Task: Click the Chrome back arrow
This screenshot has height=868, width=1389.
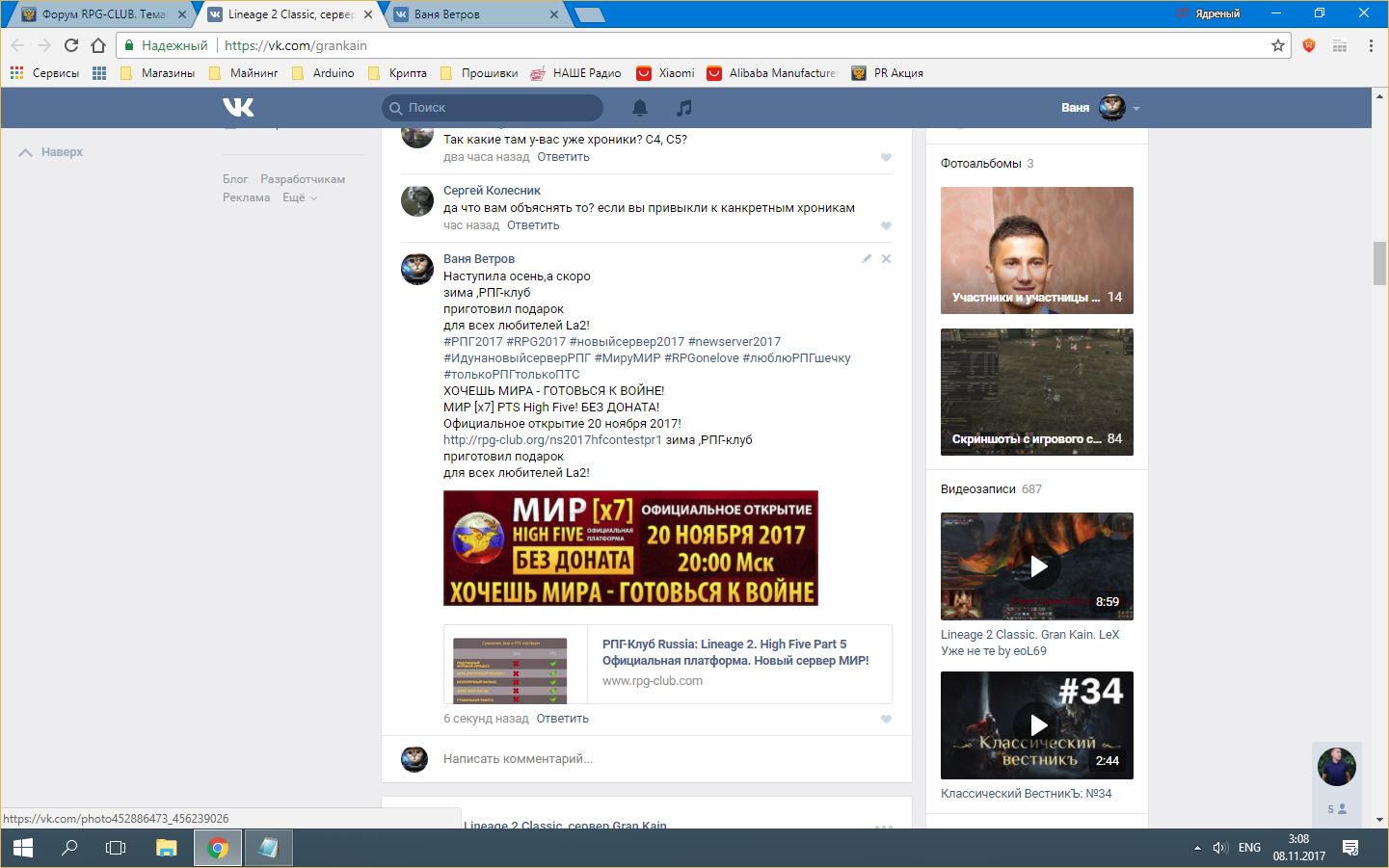Action: (17, 45)
